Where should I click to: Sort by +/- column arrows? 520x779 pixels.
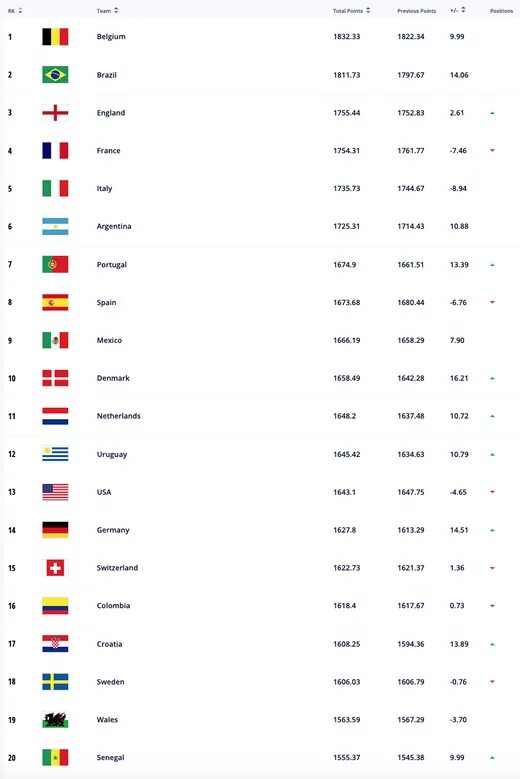click(x=463, y=10)
